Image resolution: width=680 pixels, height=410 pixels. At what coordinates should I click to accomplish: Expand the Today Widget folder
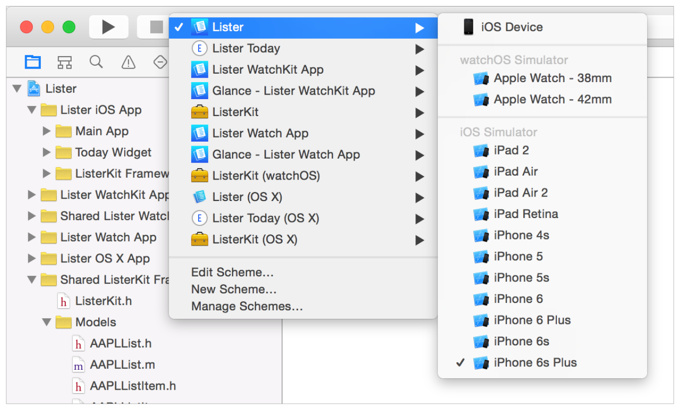coord(46,152)
